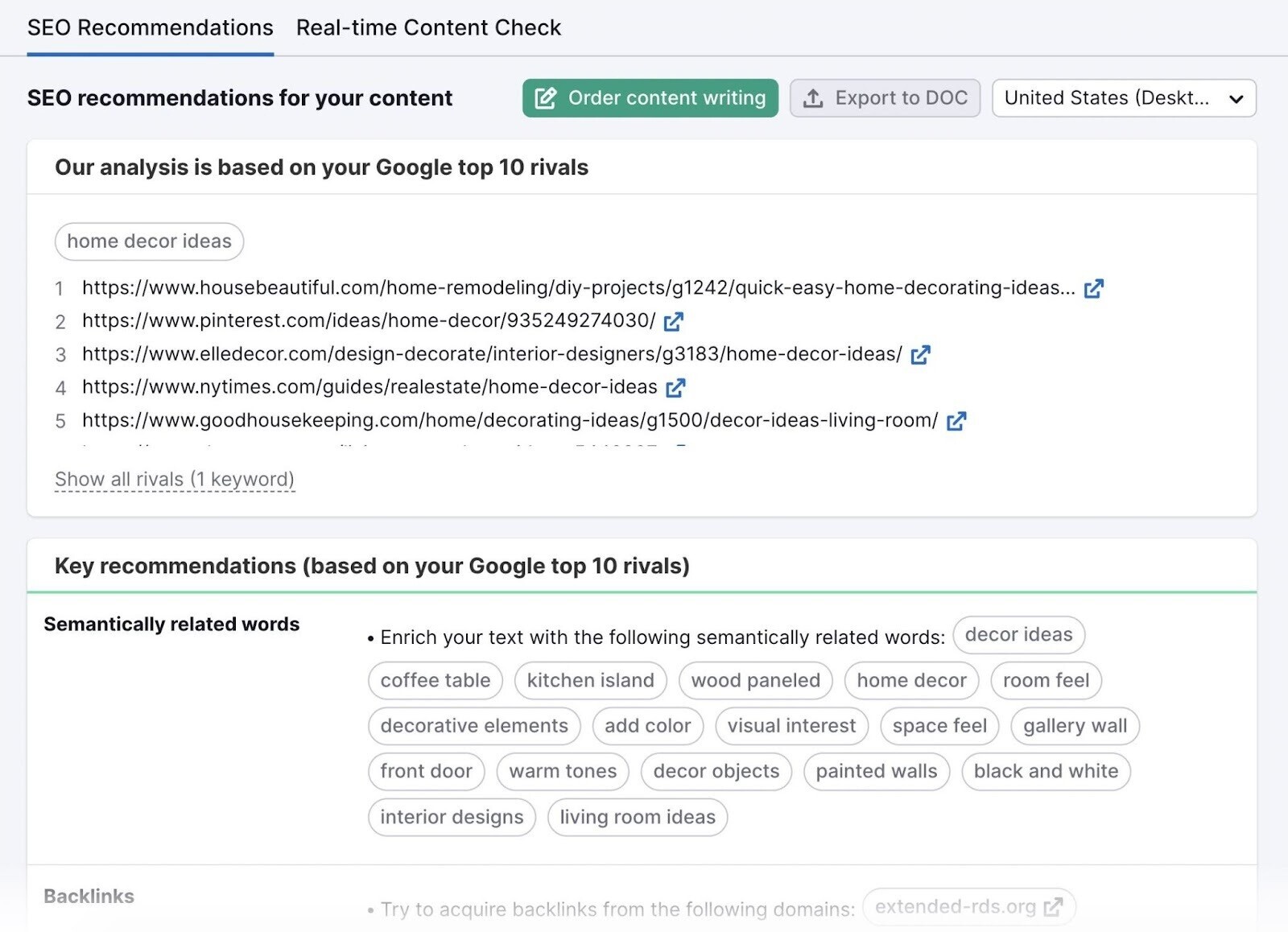1288x932 pixels.
Task: Click Export to DOC button
Action: coord(885,98)
